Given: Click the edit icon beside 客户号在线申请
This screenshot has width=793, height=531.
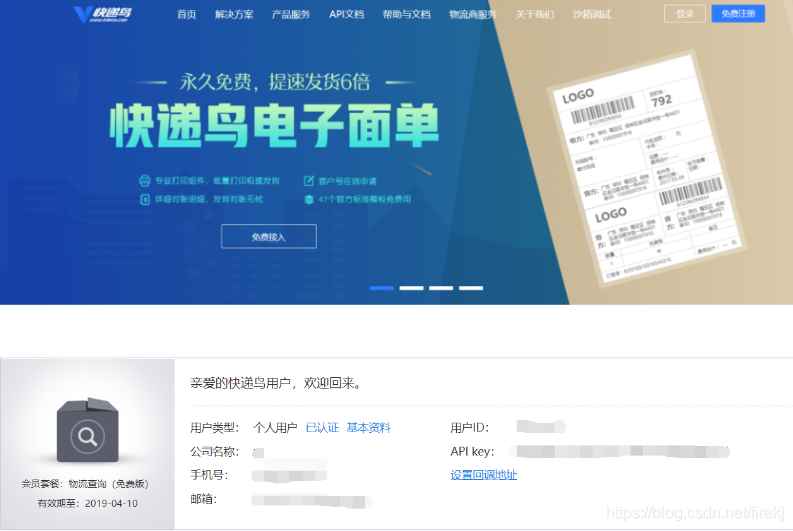Looking at the screenshot, I should tap(309, 181).
